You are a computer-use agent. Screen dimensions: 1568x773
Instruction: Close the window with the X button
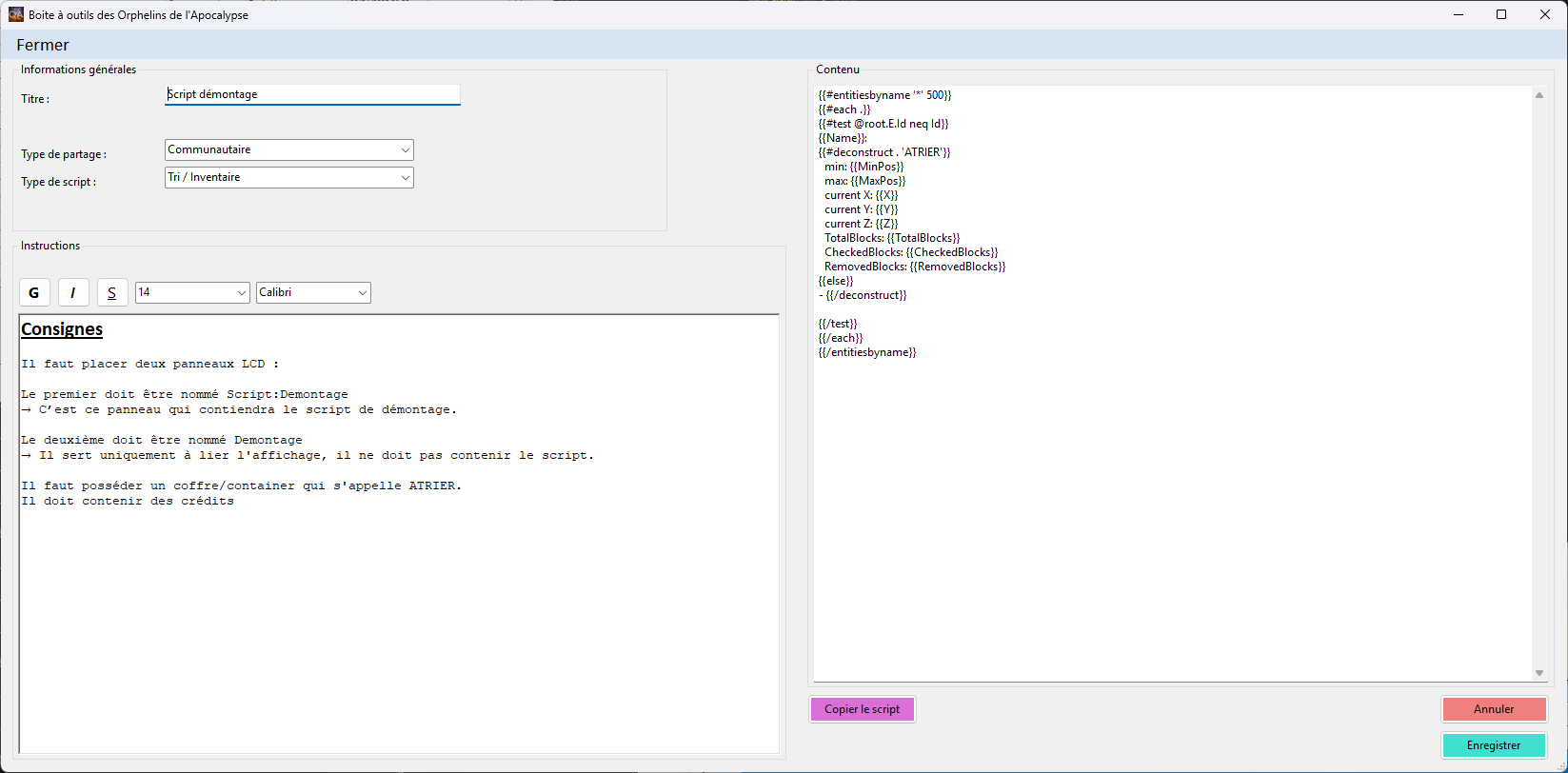coord(1545,14)
